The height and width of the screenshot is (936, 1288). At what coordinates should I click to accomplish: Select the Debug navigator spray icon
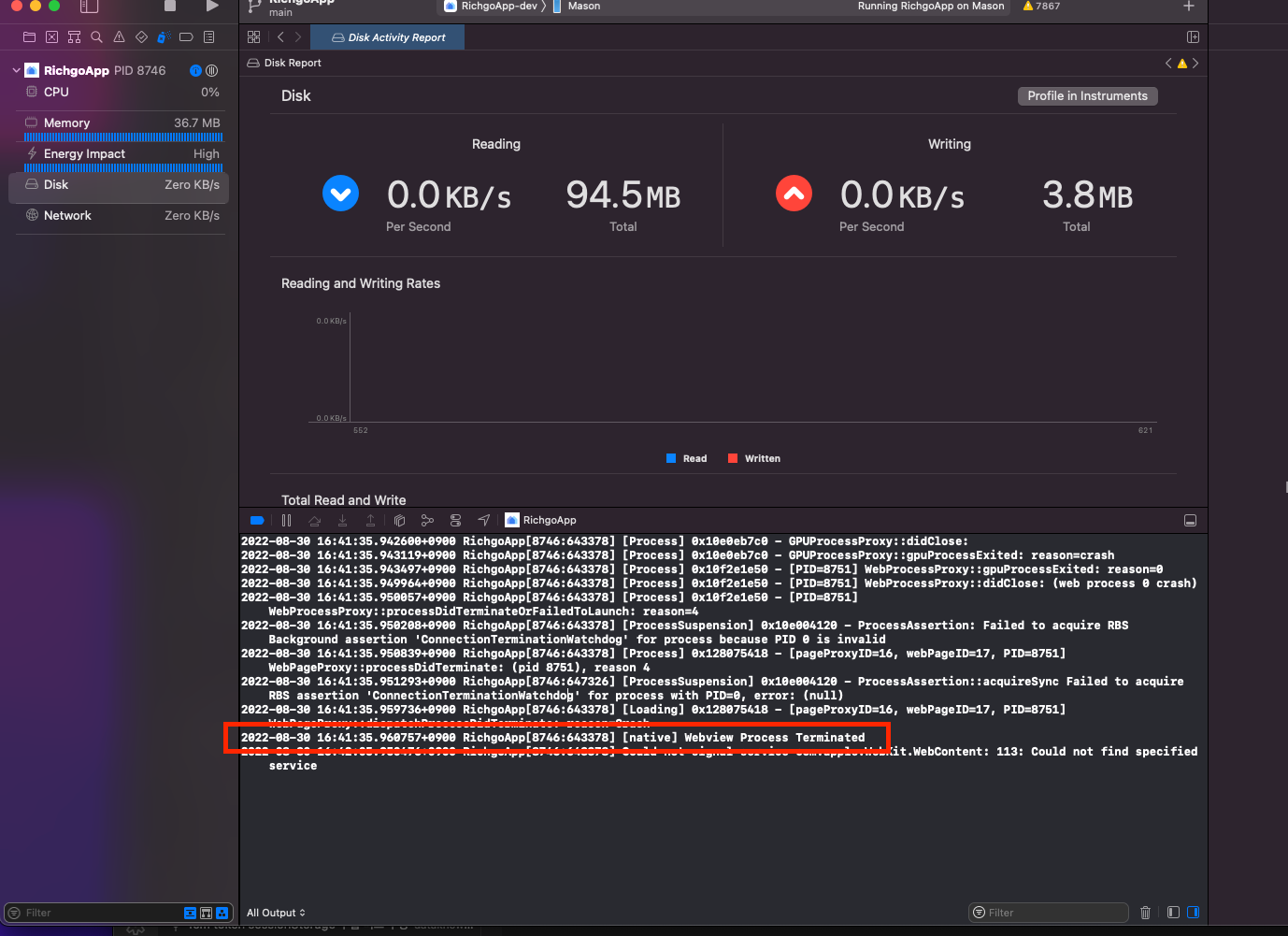(x=164, y=37)
